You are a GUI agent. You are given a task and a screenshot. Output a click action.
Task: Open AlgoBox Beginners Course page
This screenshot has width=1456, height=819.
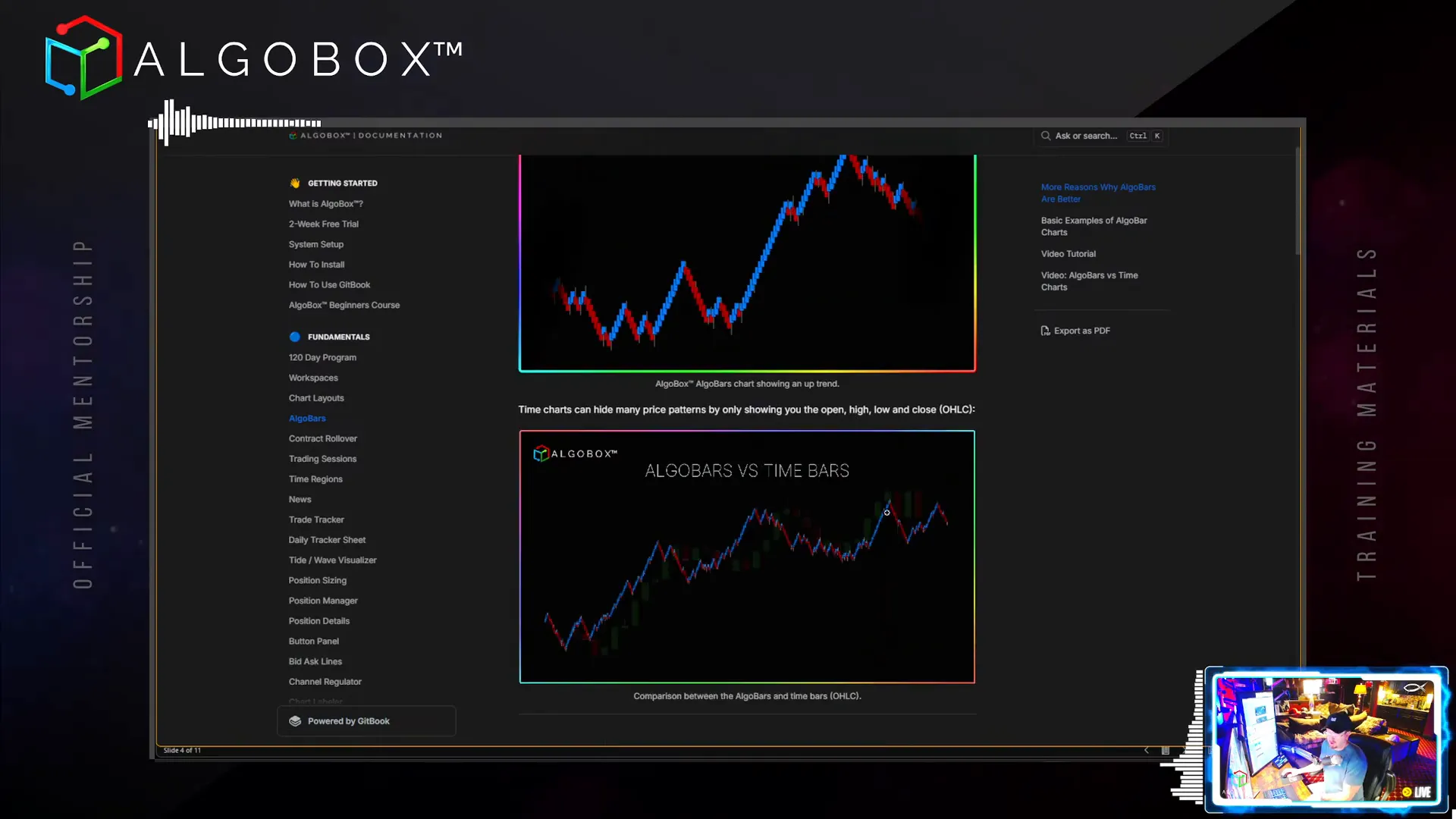pos(344,305)
